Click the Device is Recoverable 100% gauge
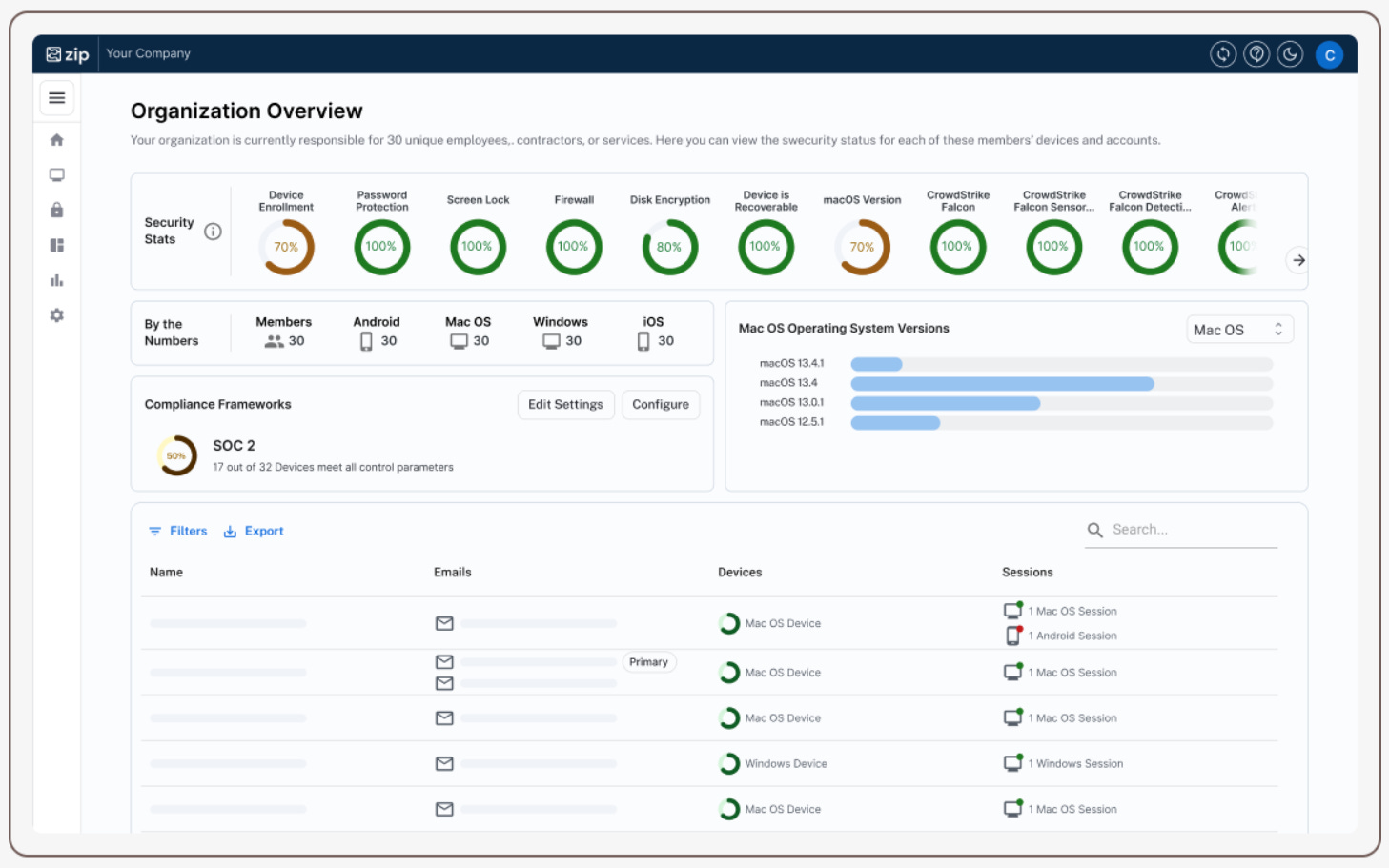Screen dimensions: 1389x868 click(x=766, y=247)
